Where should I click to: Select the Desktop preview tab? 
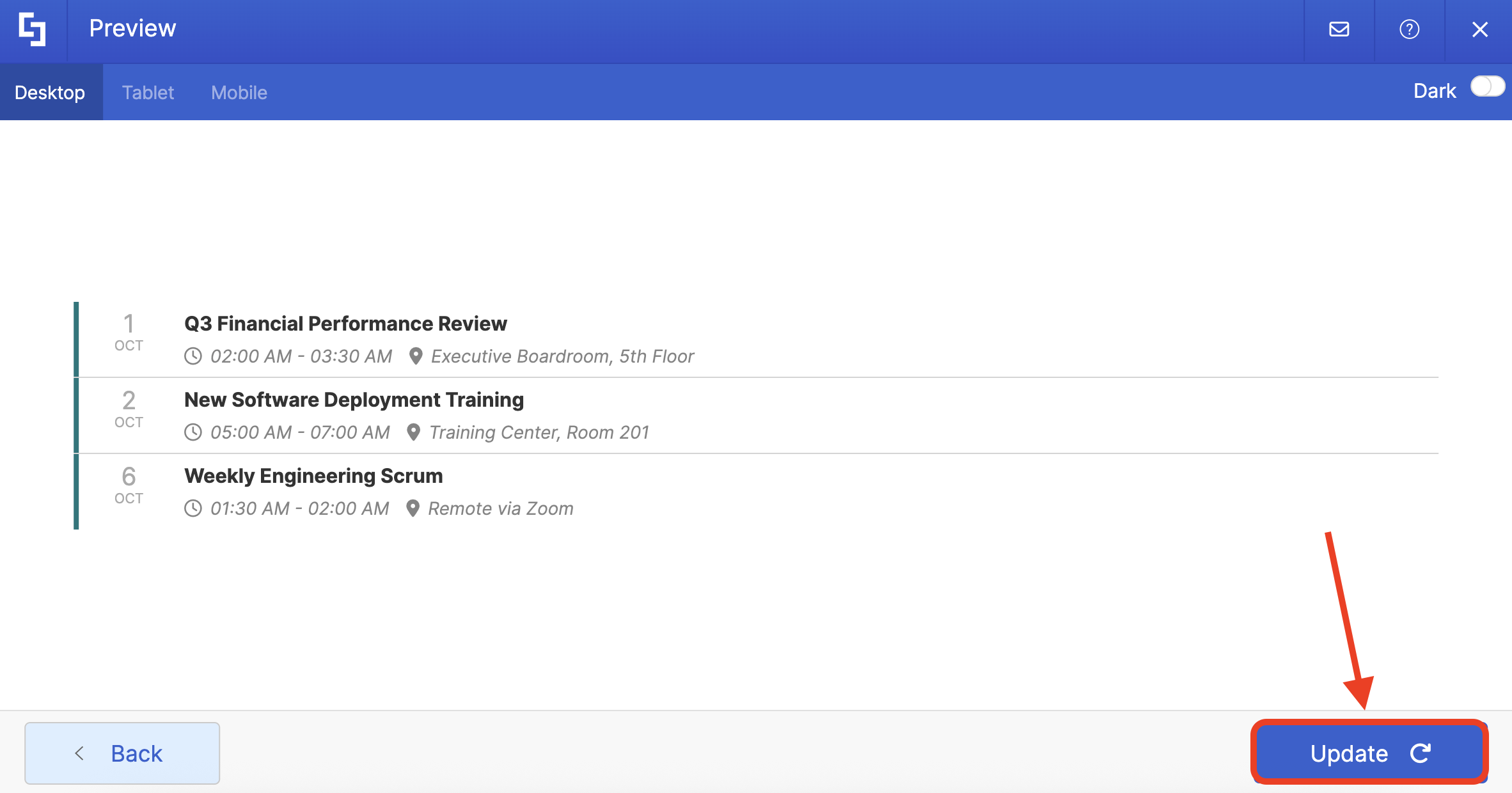[x=50, y=93]
